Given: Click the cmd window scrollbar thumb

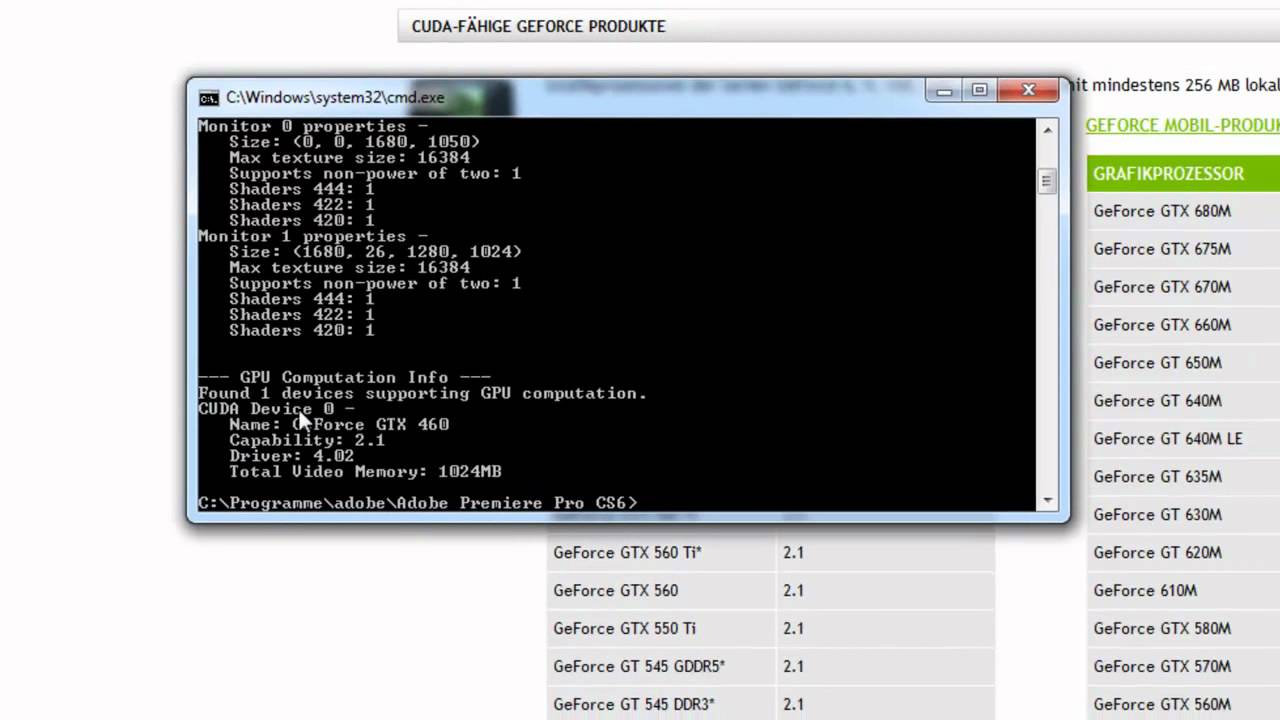Looking at the screenshot, I should coord(1047,181).
